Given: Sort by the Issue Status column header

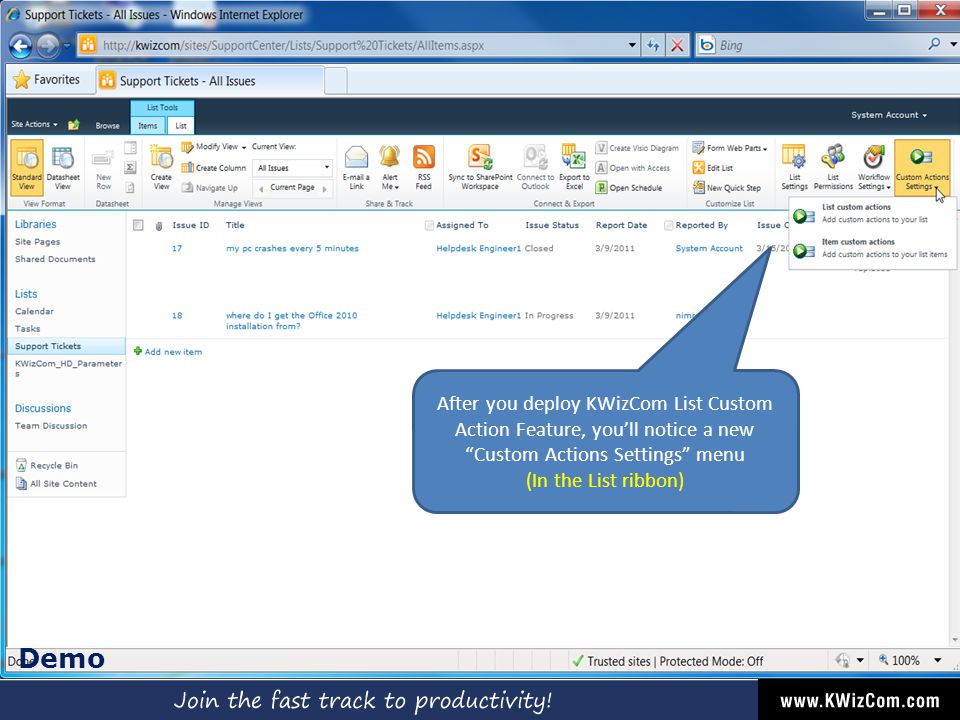Looking at the screenshot, I should pos(552,225).
